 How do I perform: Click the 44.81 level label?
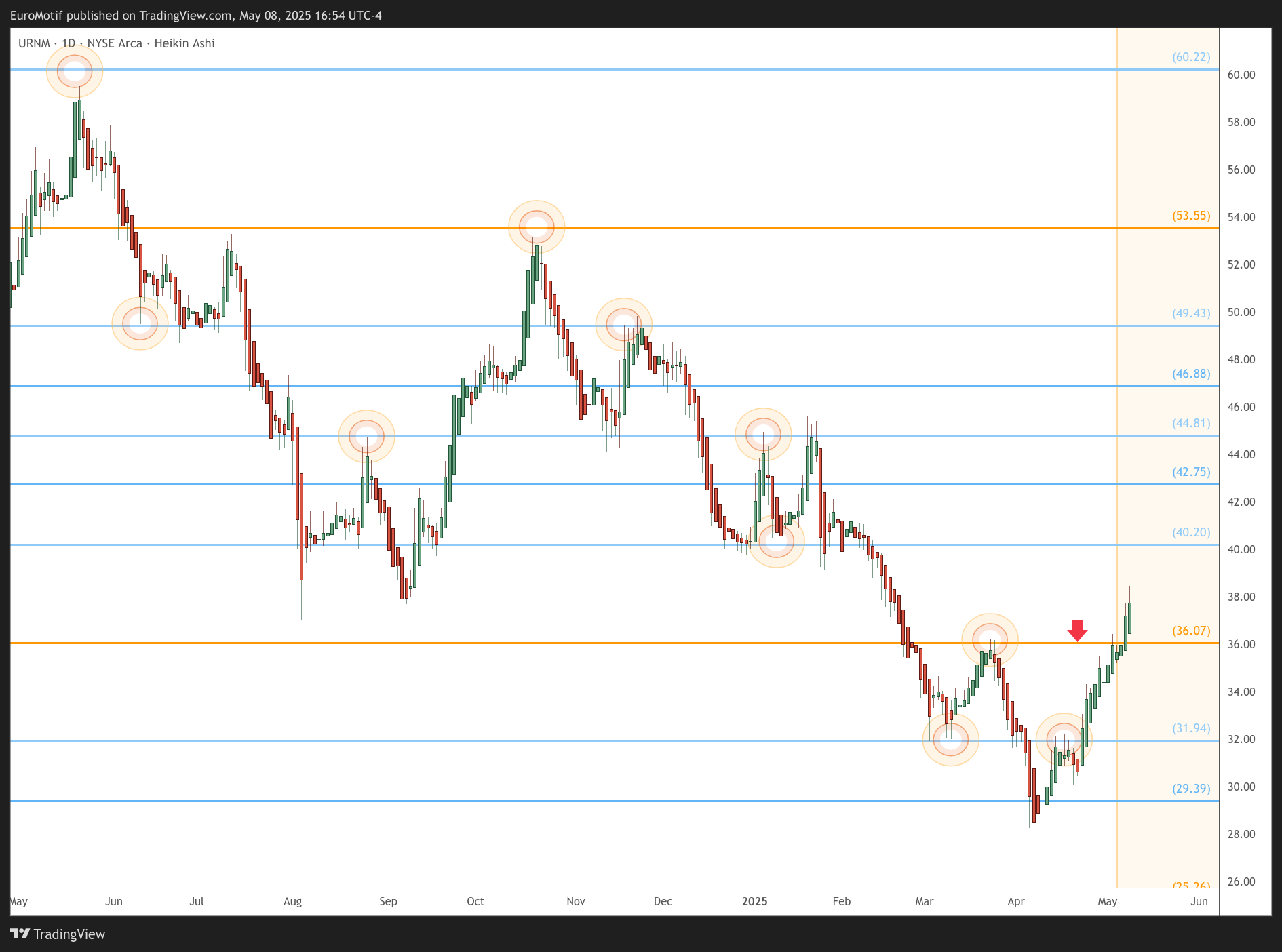pyautogui.click(x=1191, y=423)
